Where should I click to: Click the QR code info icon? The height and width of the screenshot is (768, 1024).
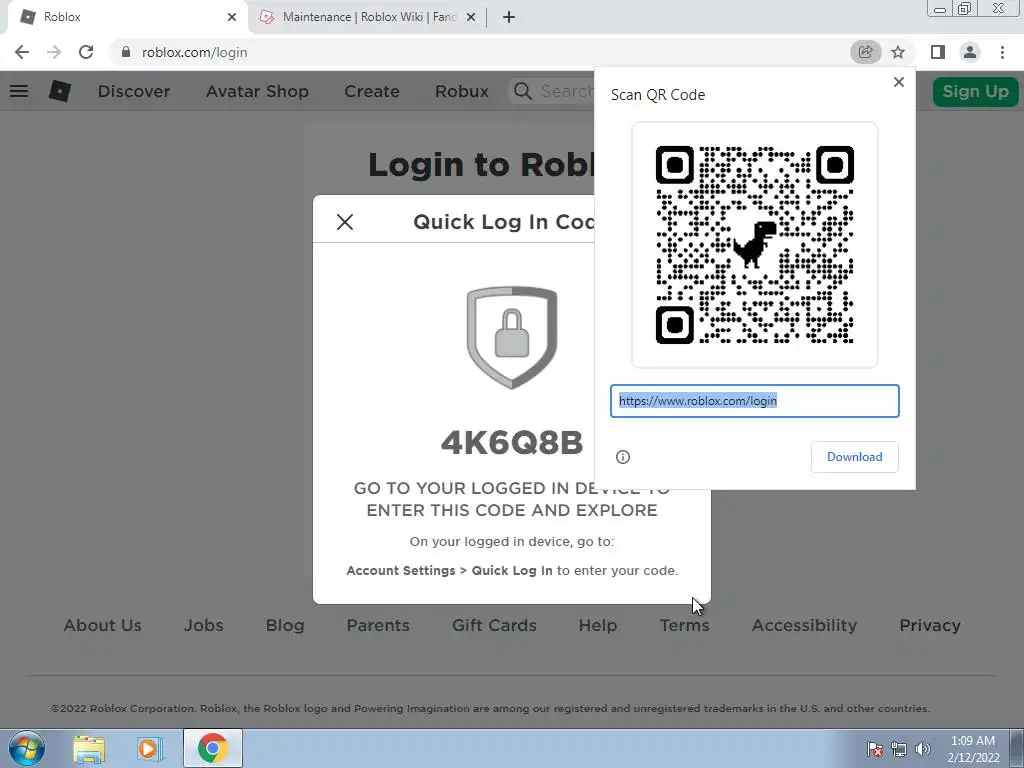[623, 457]
